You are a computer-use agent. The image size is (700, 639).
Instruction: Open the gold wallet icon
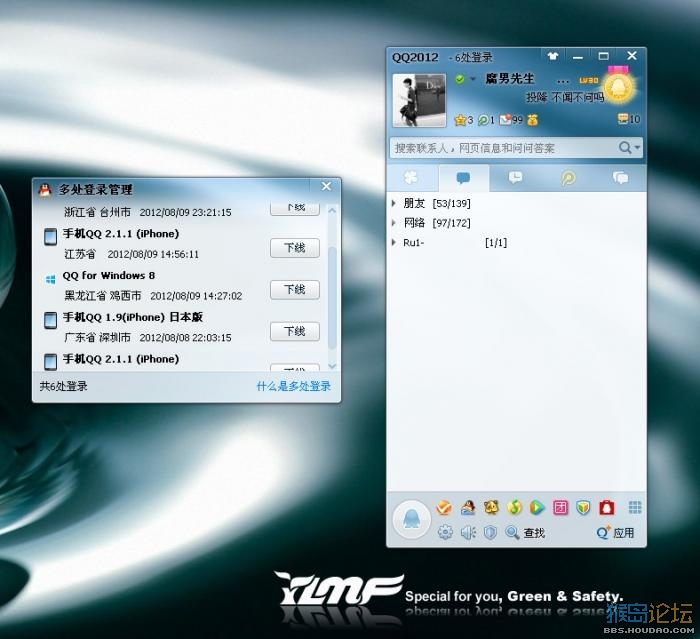click(x=533, y=120)
